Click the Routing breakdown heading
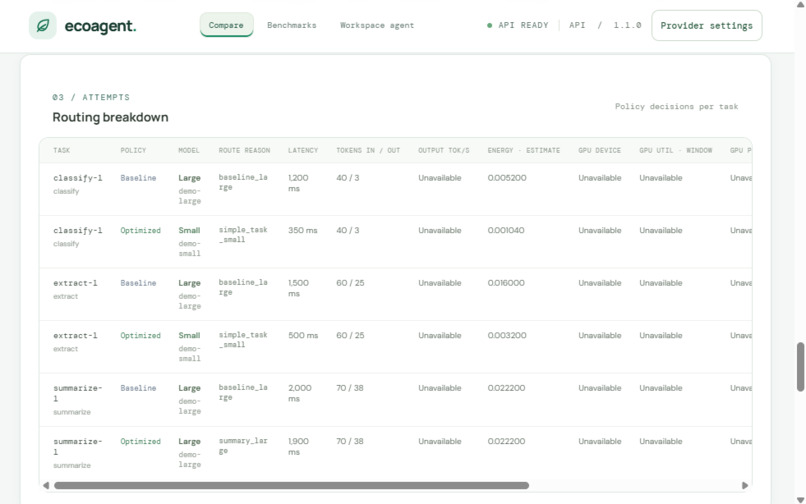Screen dimensions: 806x504 pyautogui.click(x=111, y=117)
